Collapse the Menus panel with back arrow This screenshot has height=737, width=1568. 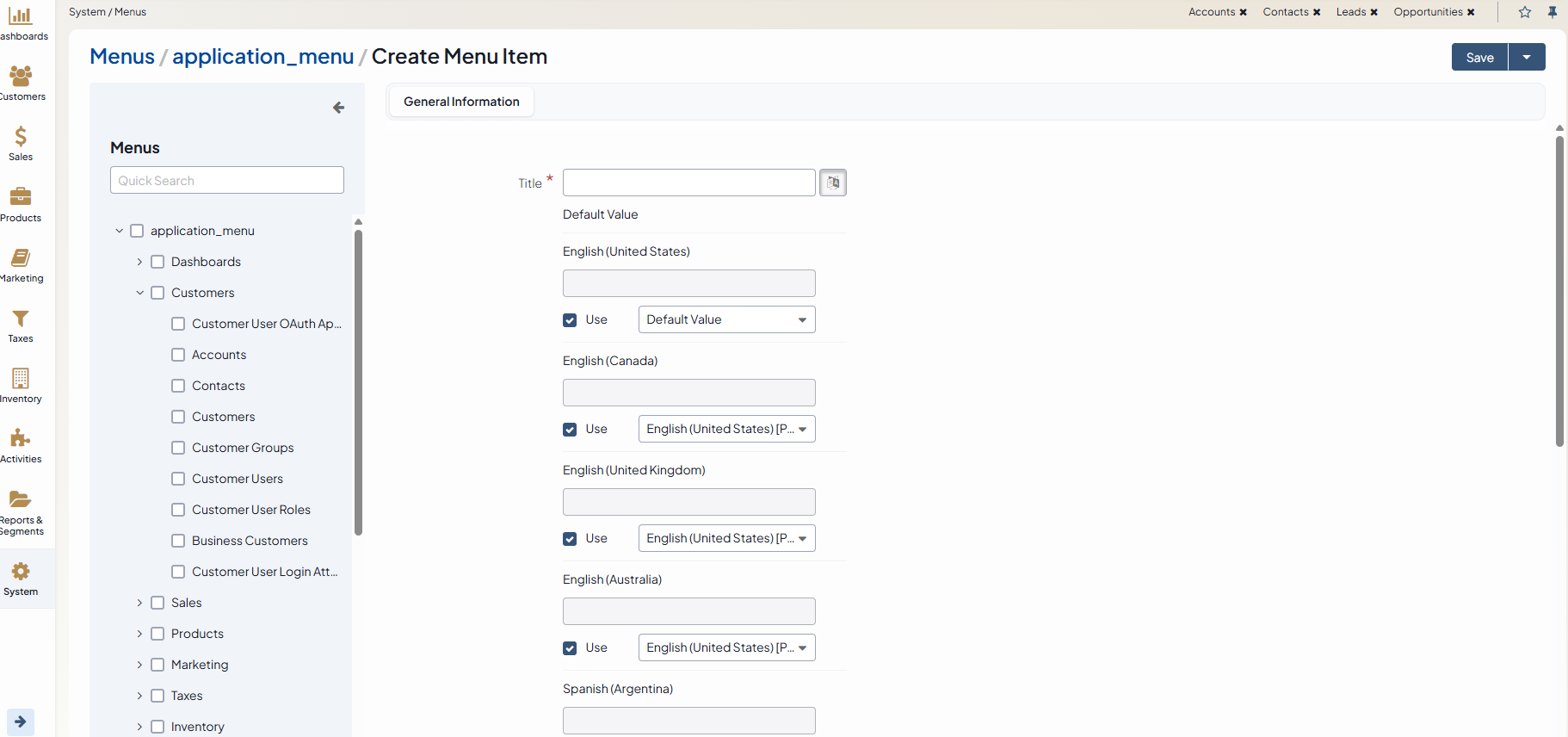[338, 108]
